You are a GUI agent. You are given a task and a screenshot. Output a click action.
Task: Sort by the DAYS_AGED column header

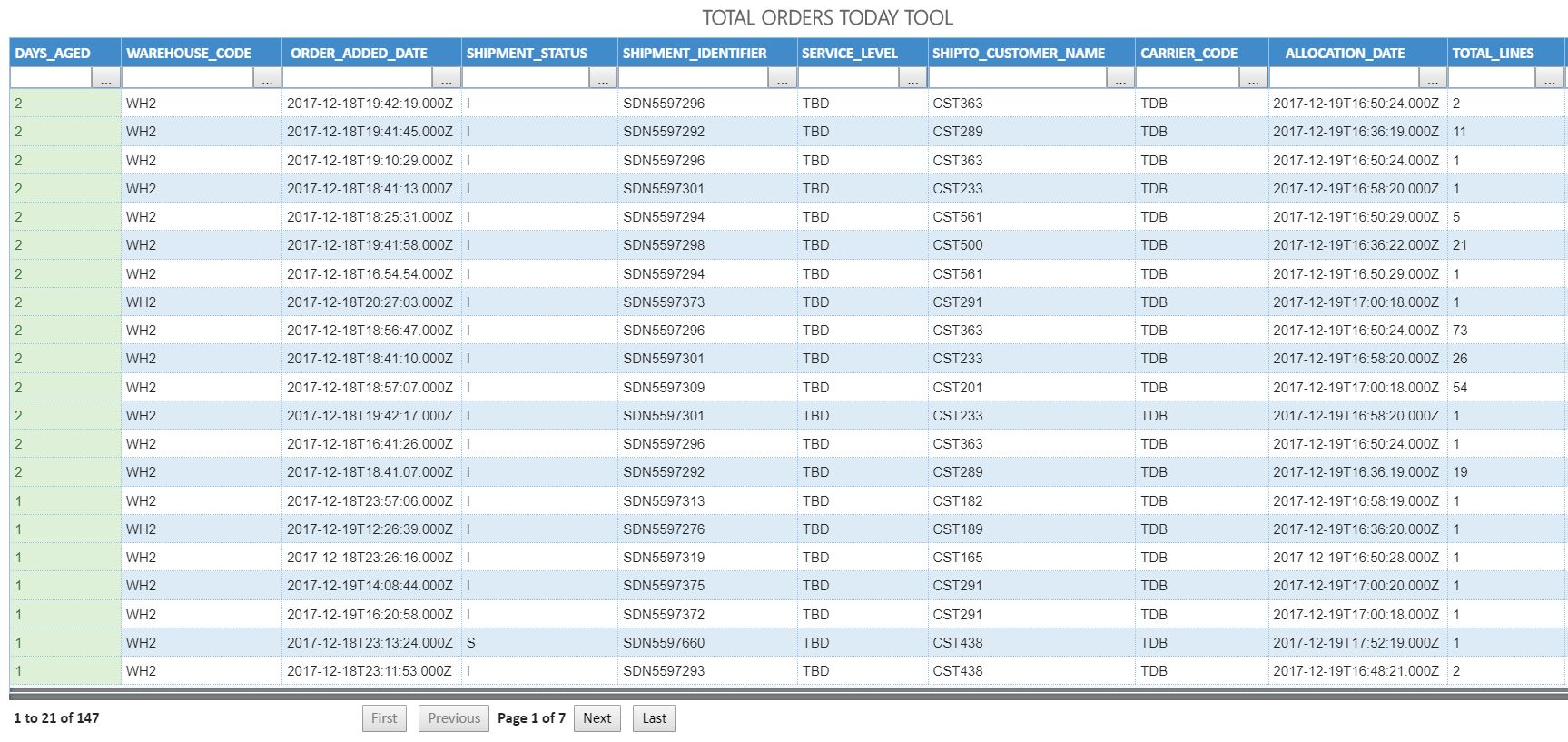pos(53,53)
